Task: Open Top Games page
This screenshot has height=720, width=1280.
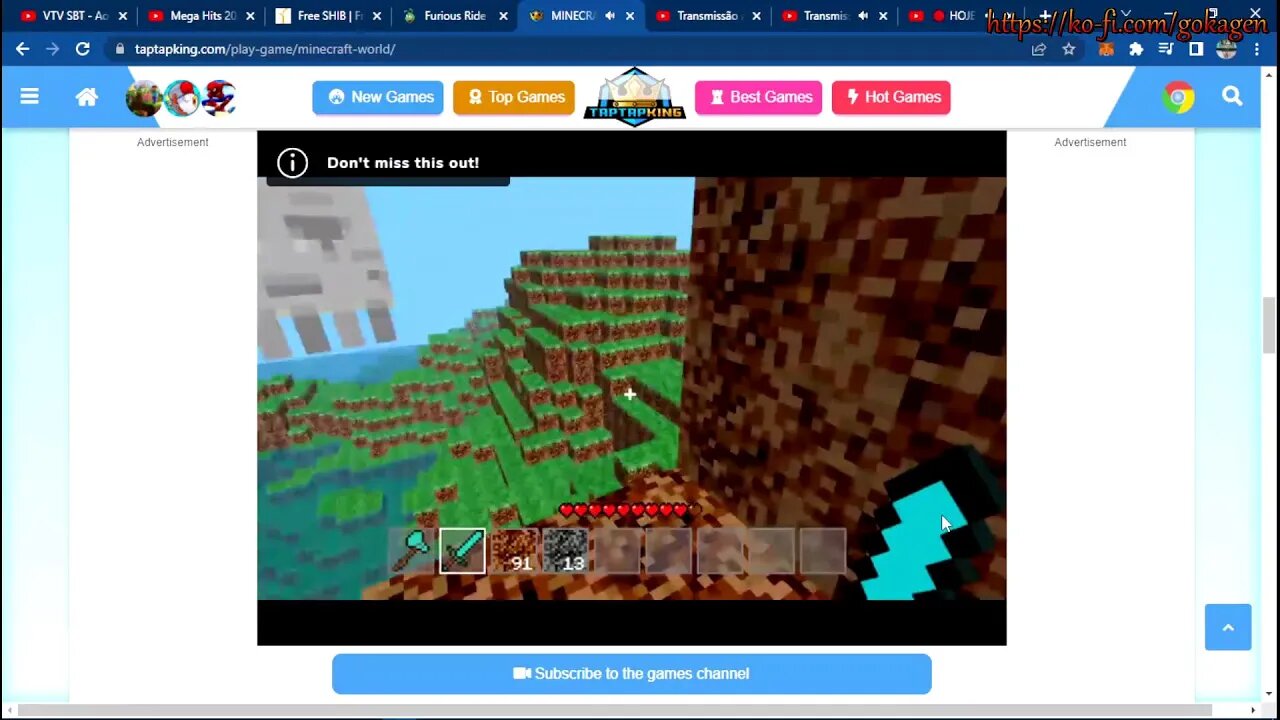Action: tap(514, 97)
